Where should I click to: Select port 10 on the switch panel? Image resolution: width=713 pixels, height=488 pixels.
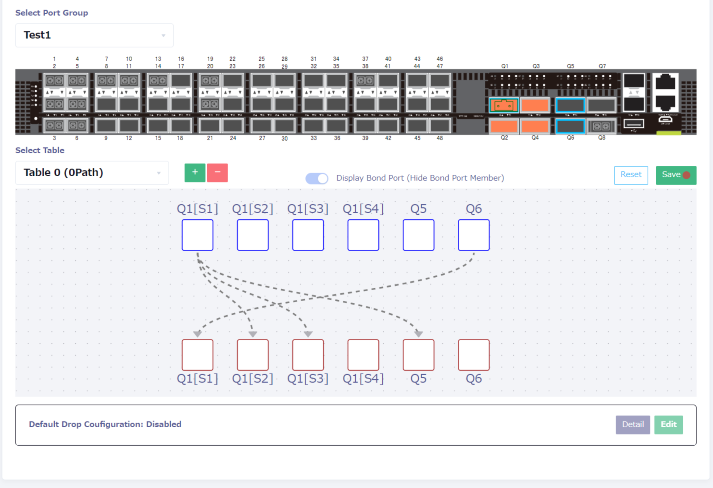pos(129,81)
